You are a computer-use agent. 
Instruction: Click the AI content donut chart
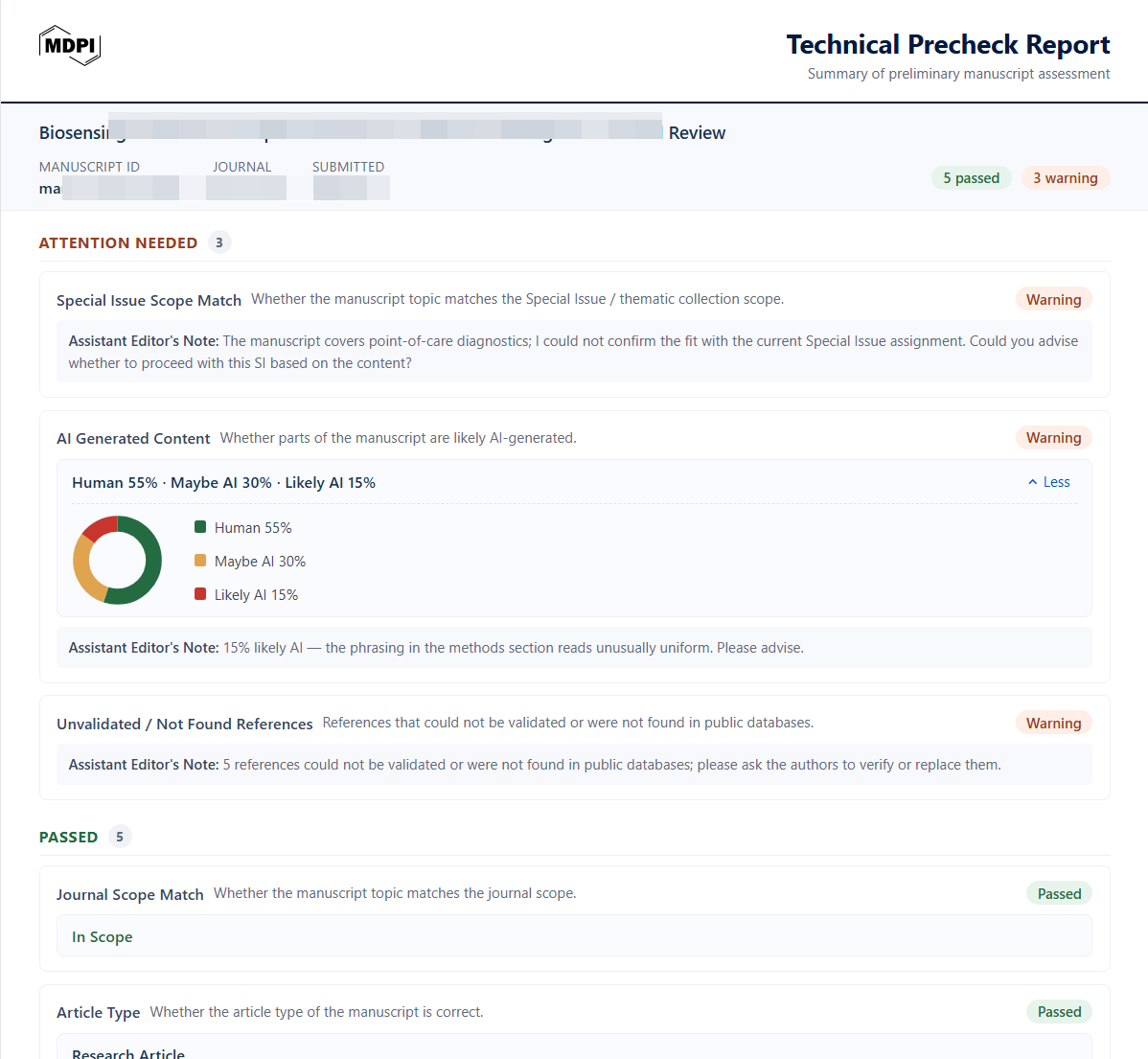(117, 561)
